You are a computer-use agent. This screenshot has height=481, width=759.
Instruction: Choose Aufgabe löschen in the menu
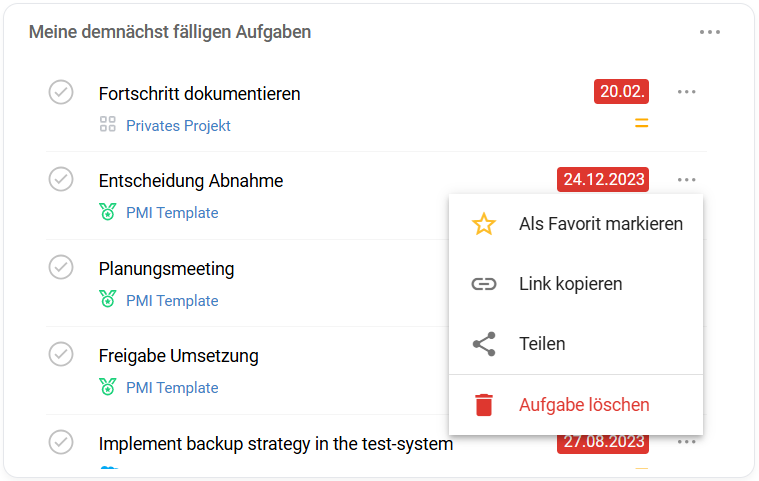(584, 405)
